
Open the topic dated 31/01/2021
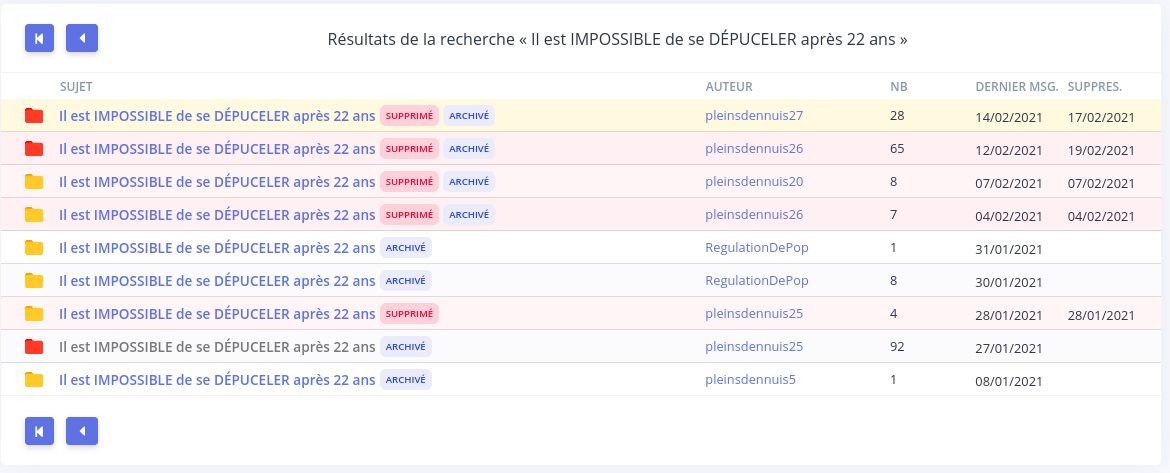(x=217, y=247)
